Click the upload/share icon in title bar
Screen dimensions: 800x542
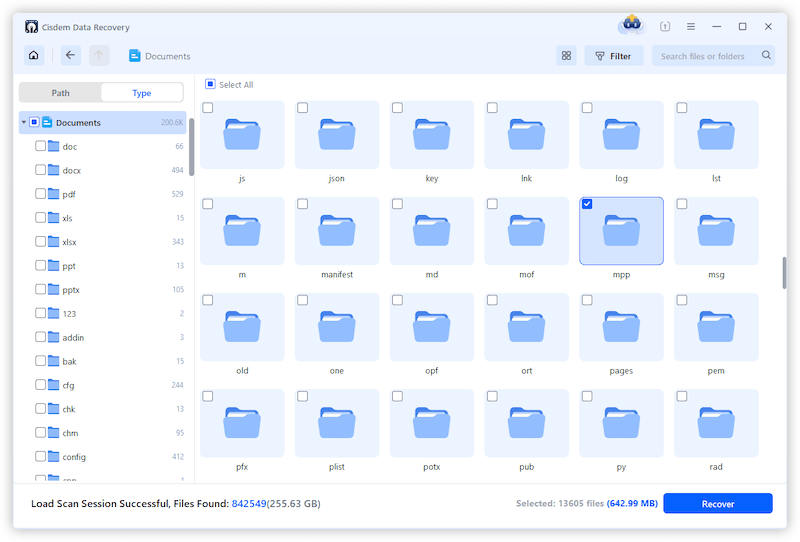pos(665,27)
